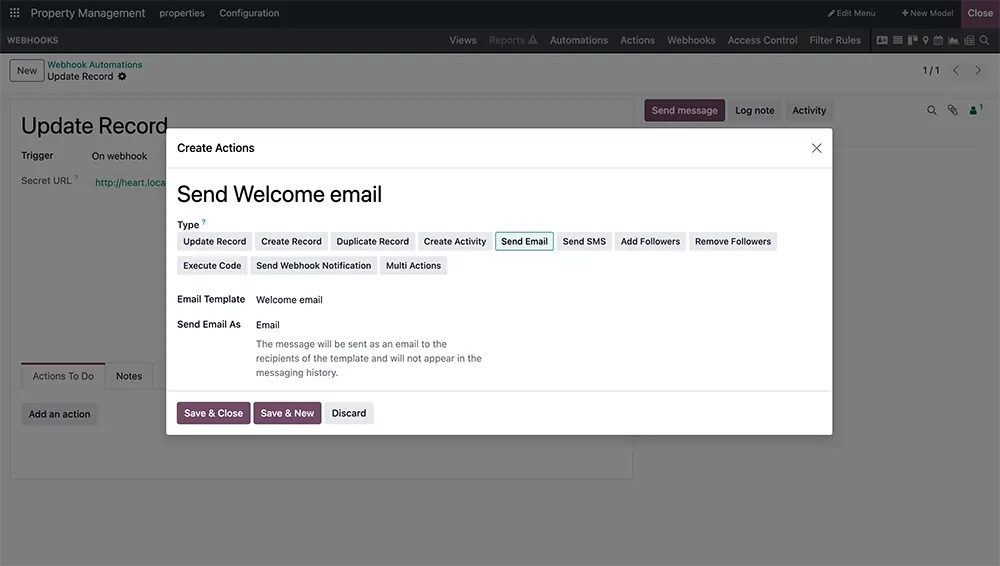
Task: Open the Actions tab in Studio bar
Action: click(637, 40)
